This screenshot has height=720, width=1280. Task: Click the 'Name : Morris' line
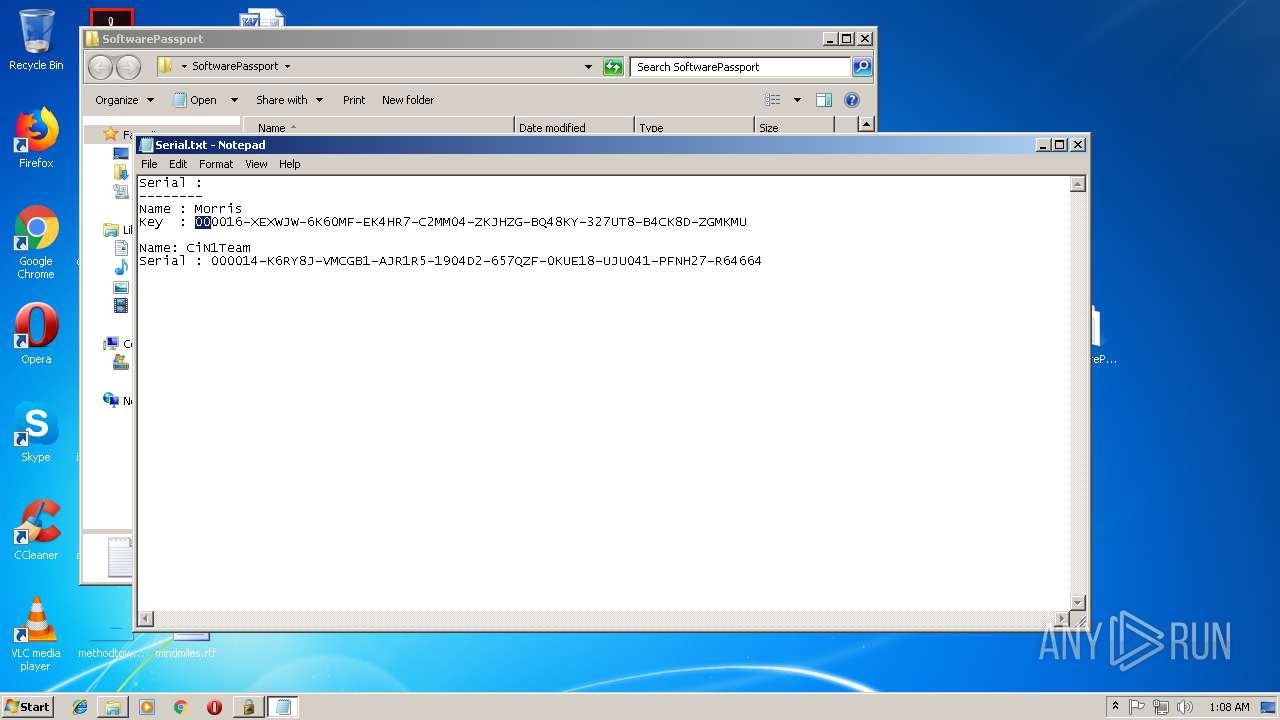coord(190,209)
